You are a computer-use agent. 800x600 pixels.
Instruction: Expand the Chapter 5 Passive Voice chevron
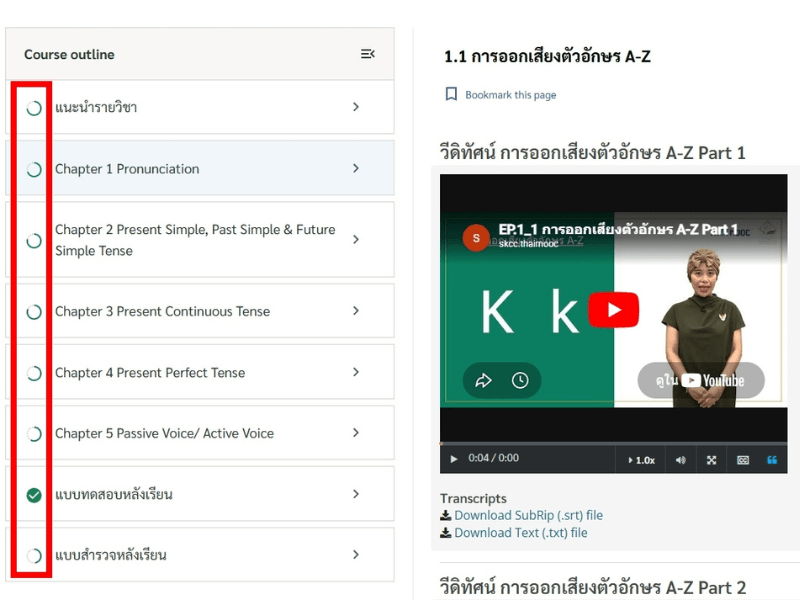click(356, 433)
